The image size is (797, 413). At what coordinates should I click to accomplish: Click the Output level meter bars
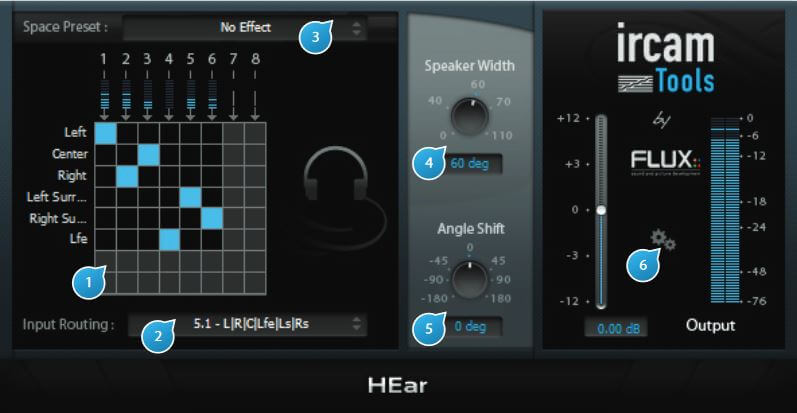pyautogui.click(x=725, y=210)
